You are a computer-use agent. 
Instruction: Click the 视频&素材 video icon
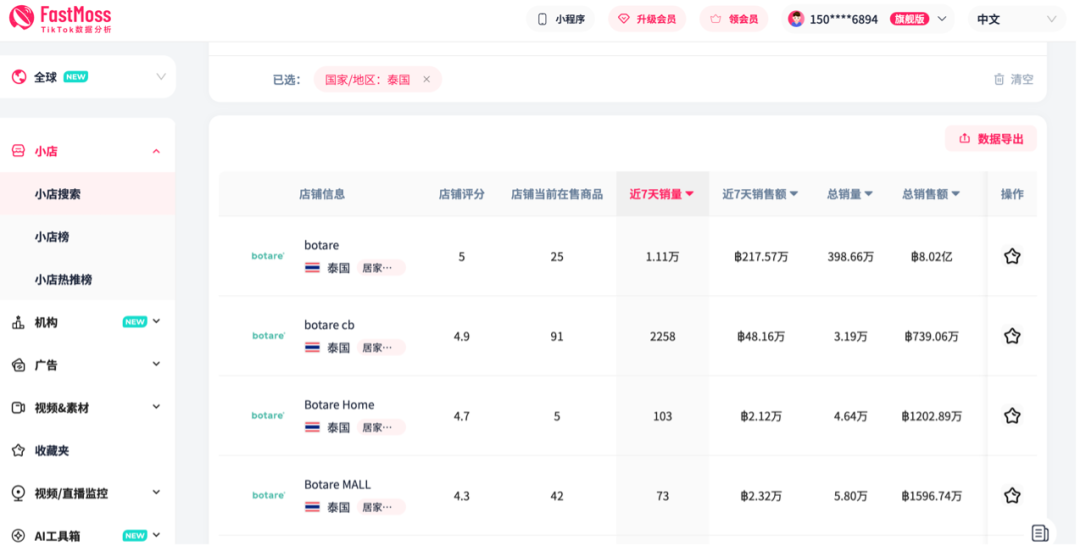pos(19,408)
